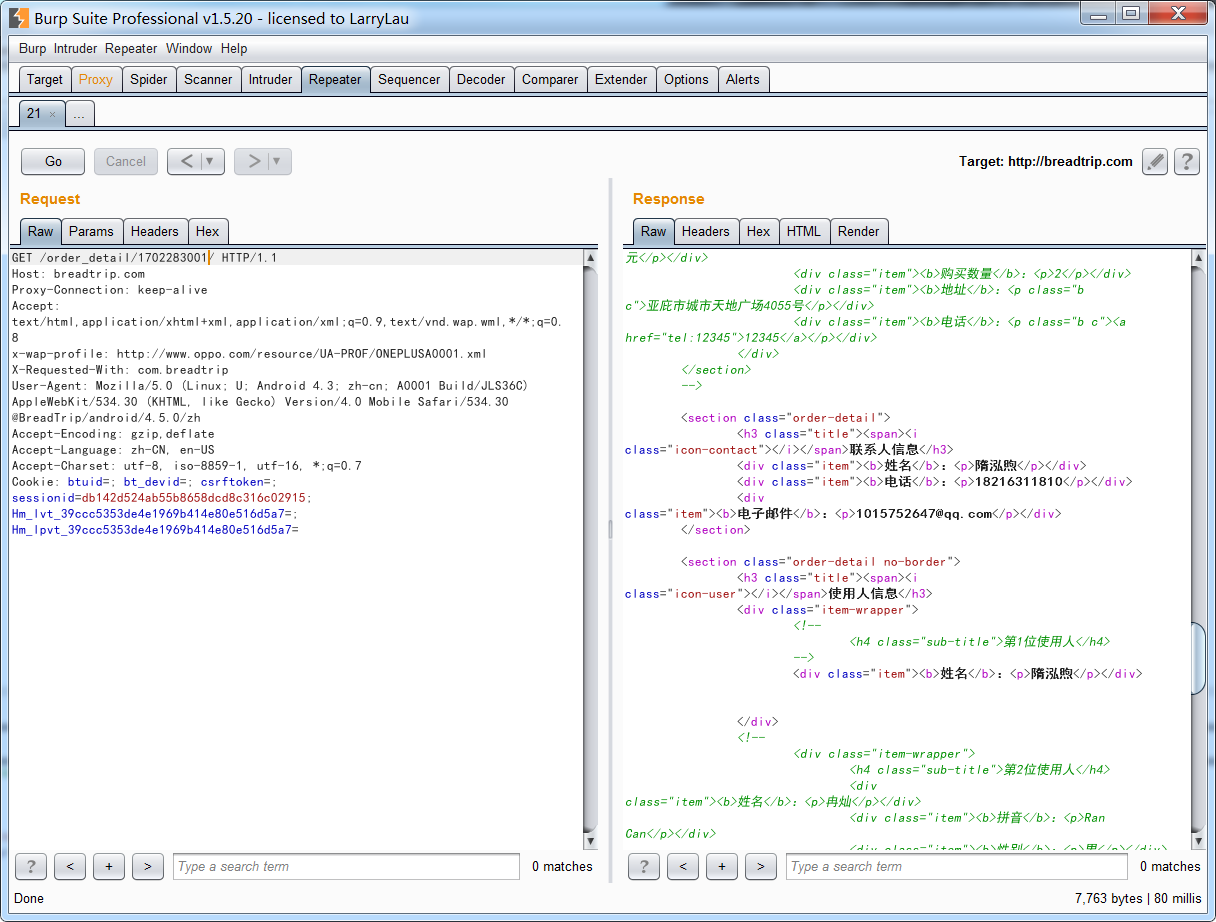Viewport: 1216px width, 922px height.
Task: Send the request with the Go button
Action: tap(54, 161)
